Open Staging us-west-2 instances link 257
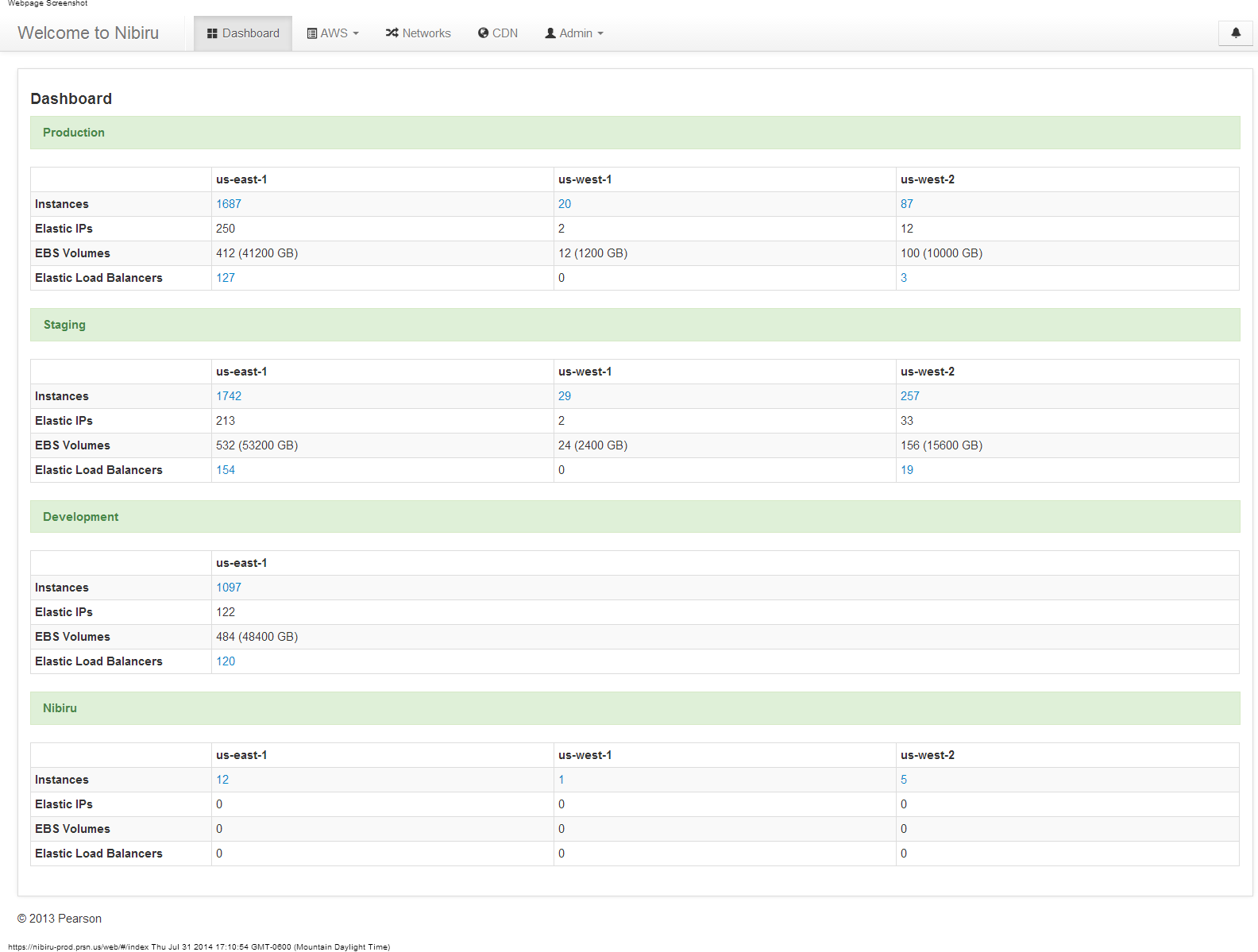The image size is (1258, 952). click(x=910, y=396)
